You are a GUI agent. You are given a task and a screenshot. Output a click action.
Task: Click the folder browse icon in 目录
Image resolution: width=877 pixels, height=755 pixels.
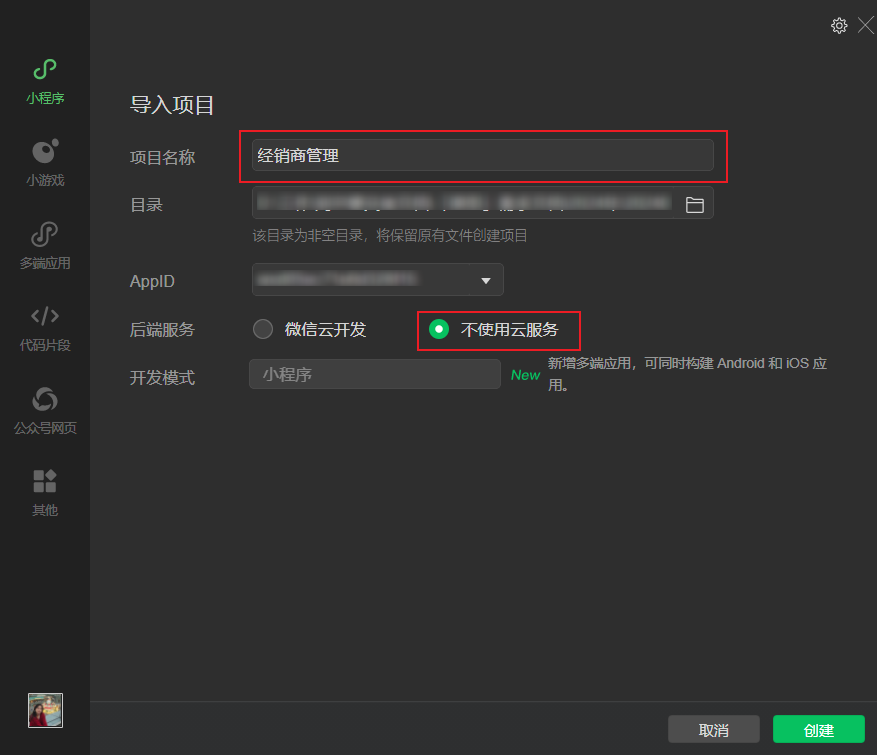(694, 205)
